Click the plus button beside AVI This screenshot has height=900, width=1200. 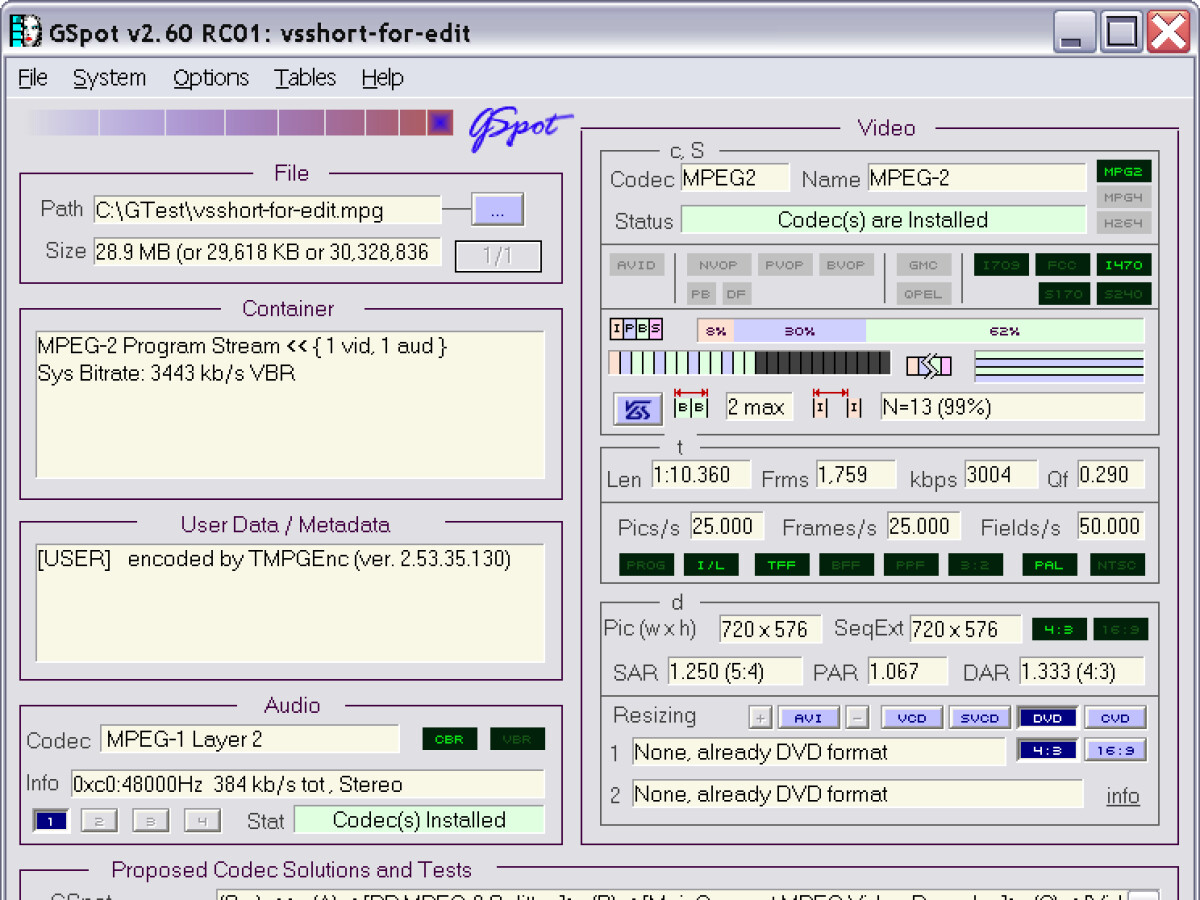pos(761,718)
